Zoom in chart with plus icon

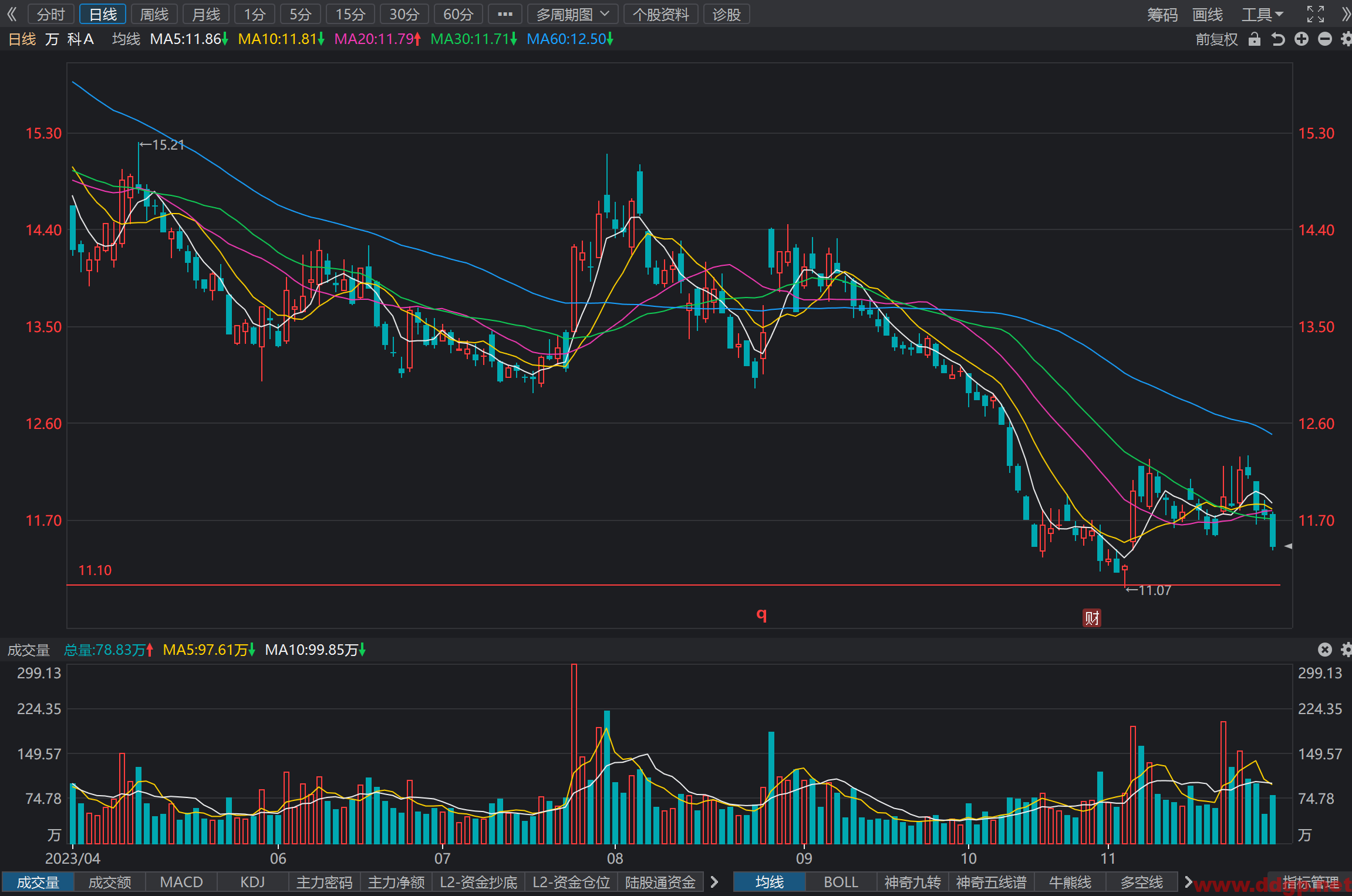[1302, 39]
